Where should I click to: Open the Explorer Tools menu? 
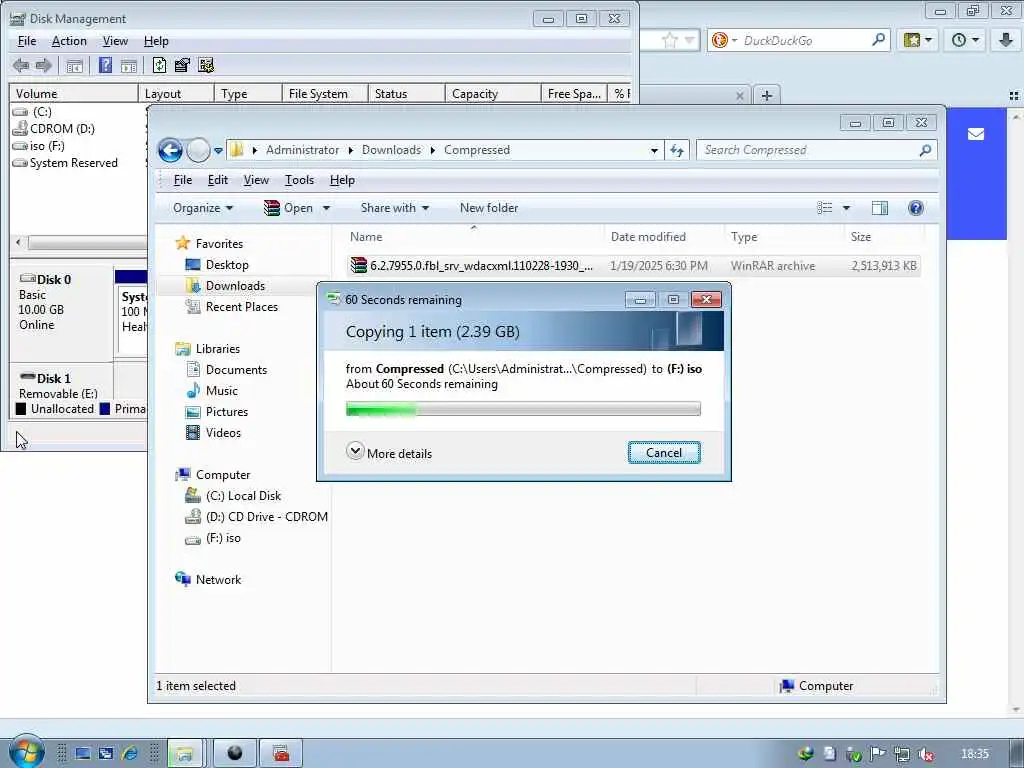click(x=299, y=180)
